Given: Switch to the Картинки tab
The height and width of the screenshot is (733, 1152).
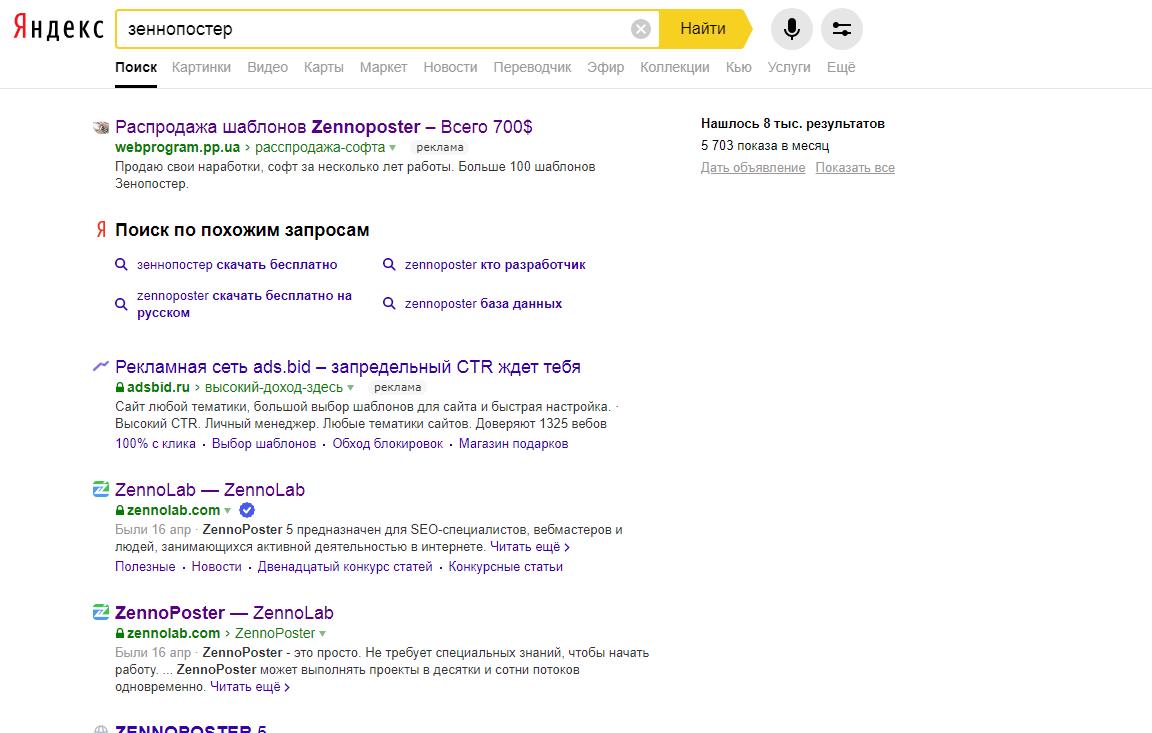Looking at the screenshot, I should click(201, 67).
